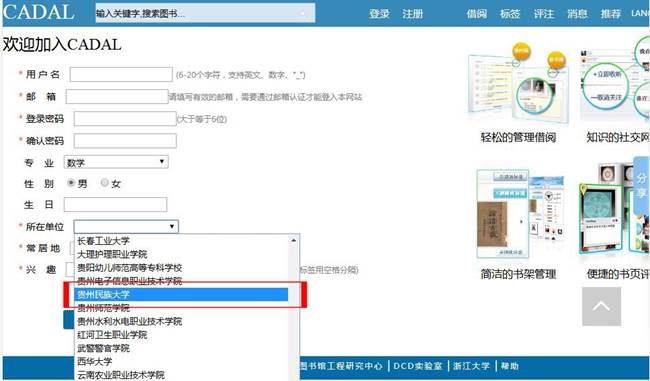Open the 简洁的书架管理 feature image
Viewport: 650px width, 381px height.
coord(520,214)
